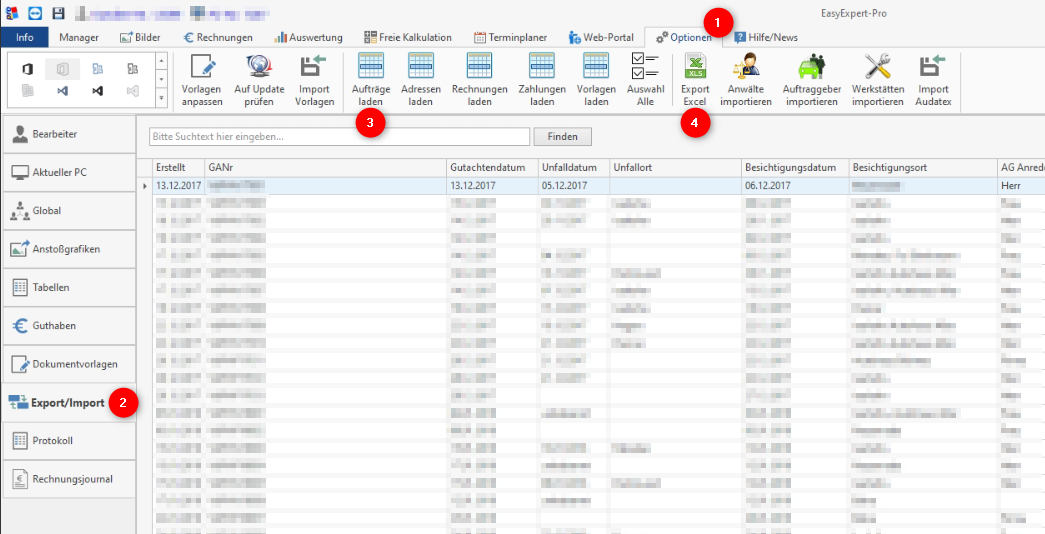Click the search text input field

point(339,137)
